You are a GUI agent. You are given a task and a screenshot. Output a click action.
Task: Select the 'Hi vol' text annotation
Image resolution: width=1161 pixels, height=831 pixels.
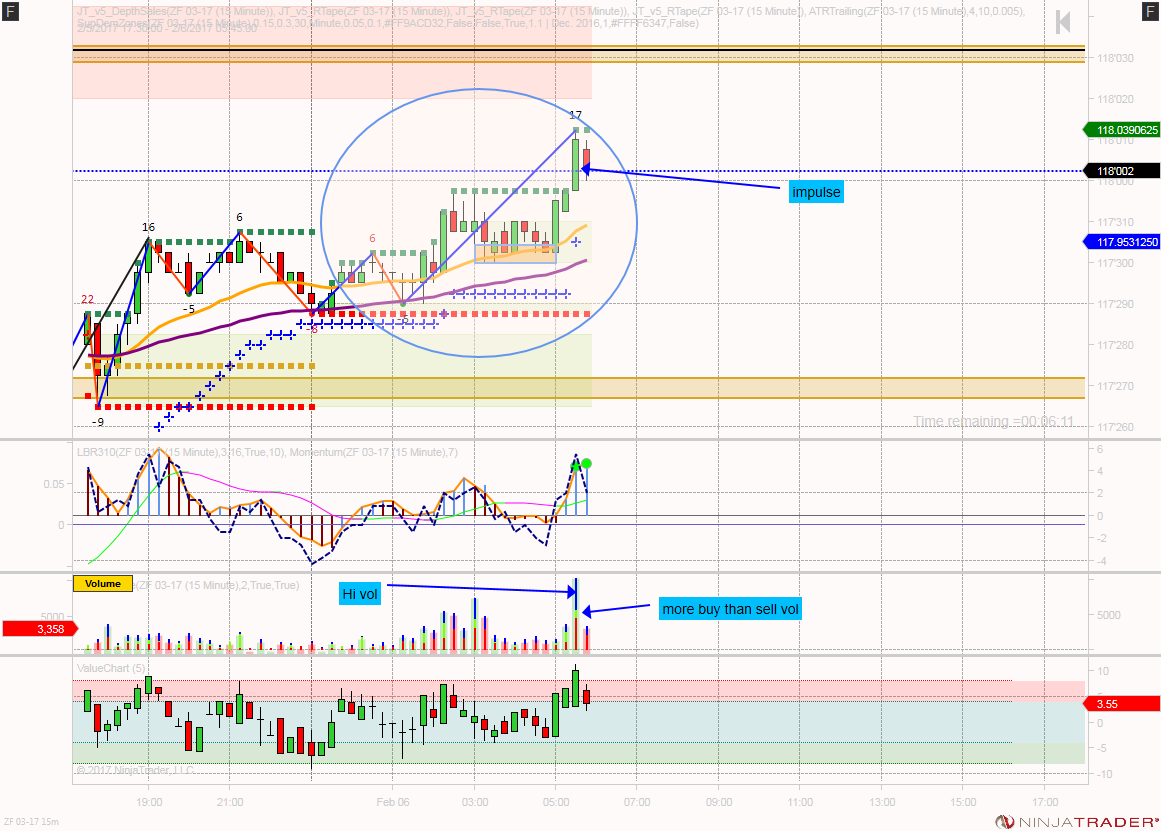click(x=360, y=594)
